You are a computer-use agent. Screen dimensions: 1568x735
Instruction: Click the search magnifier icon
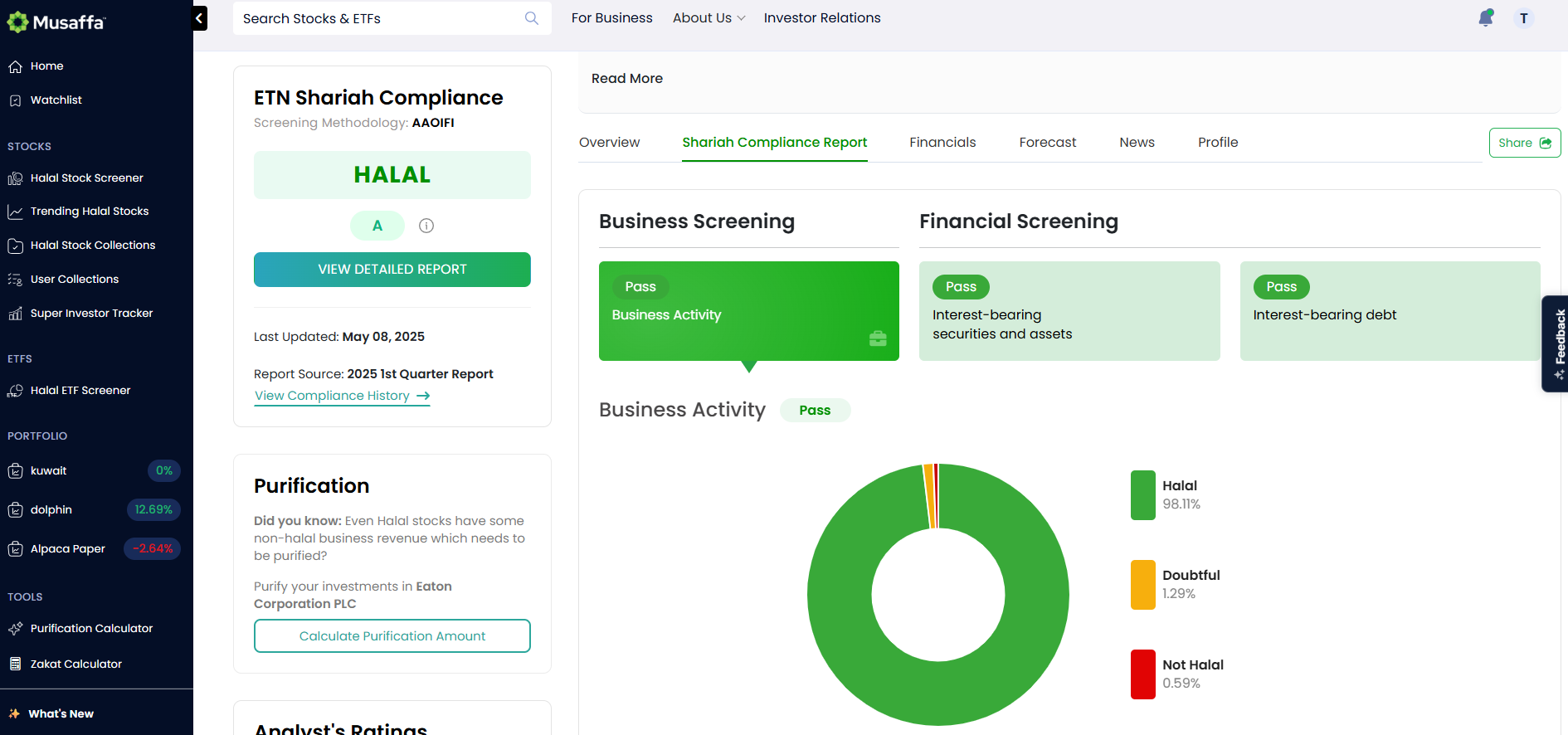click(532, 18)
